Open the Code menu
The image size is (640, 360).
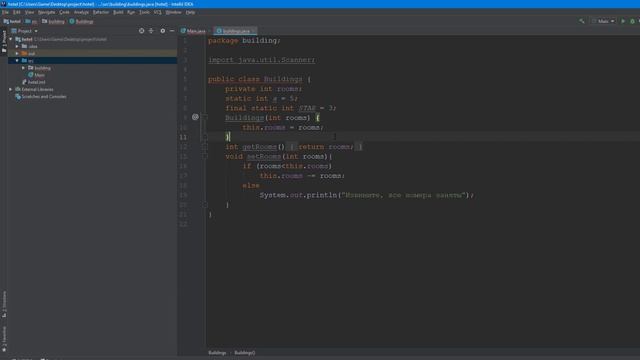(64, 12)
